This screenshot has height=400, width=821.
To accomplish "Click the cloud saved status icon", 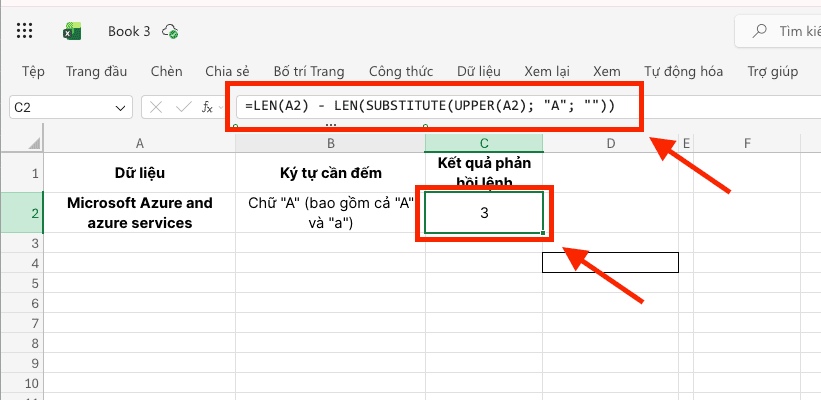I will coord(171,31).
